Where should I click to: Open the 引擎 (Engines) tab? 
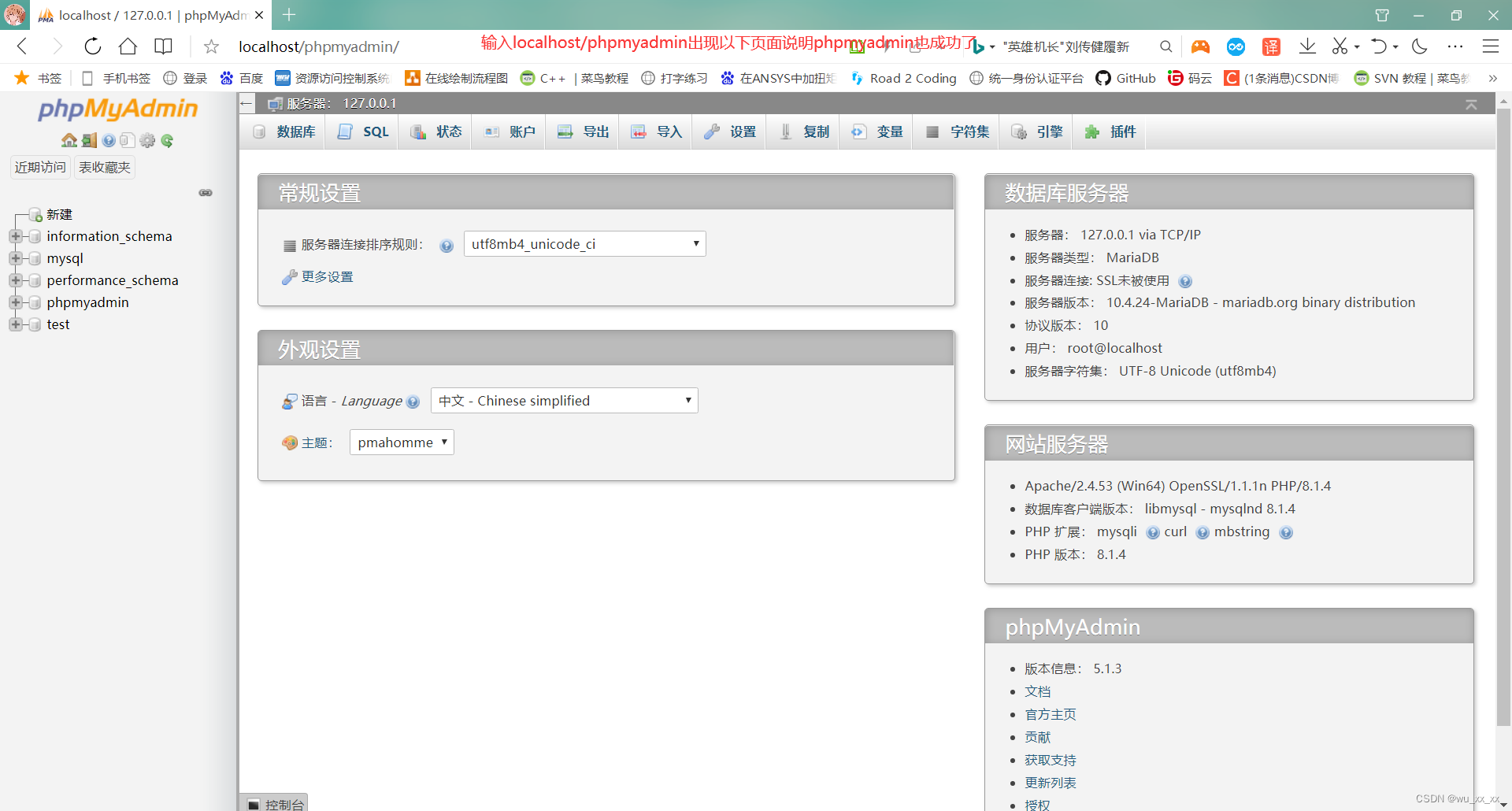1036,131
